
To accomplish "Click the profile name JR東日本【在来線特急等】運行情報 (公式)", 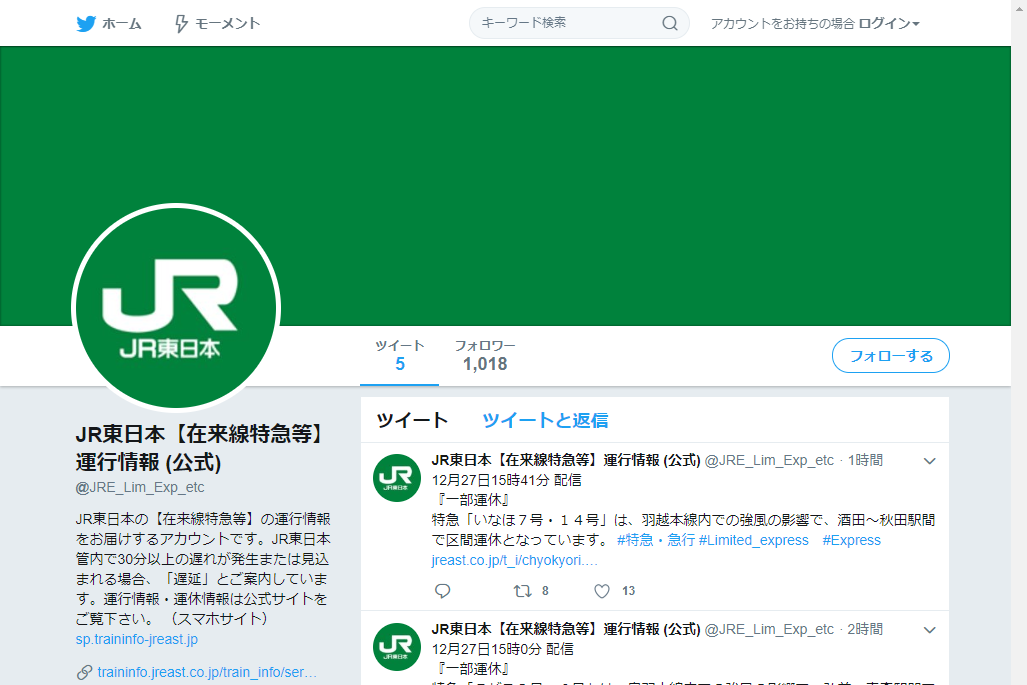I will [200, 448].
